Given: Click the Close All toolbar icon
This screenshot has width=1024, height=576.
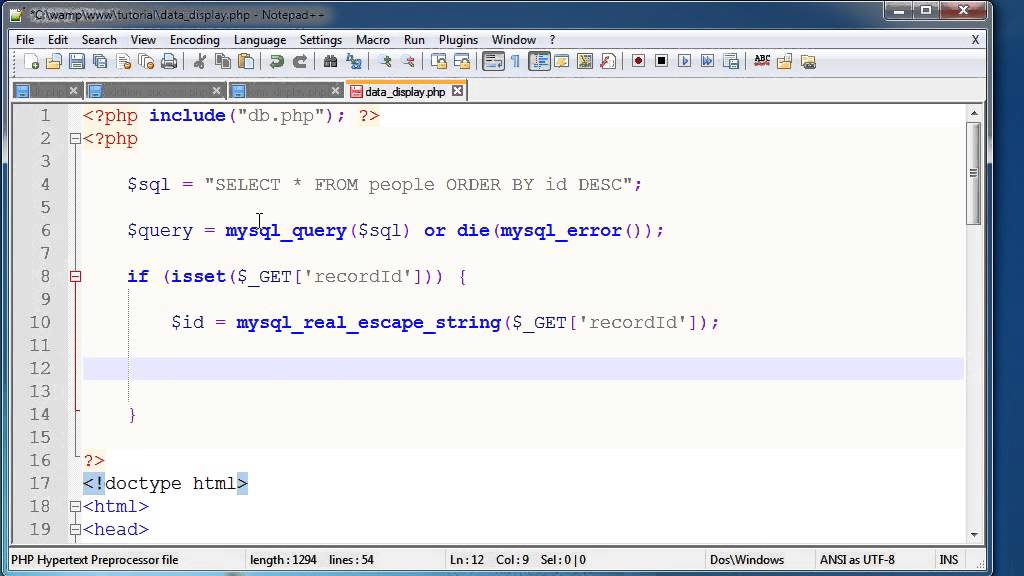Looking at the screenshot, I should 146,61.
